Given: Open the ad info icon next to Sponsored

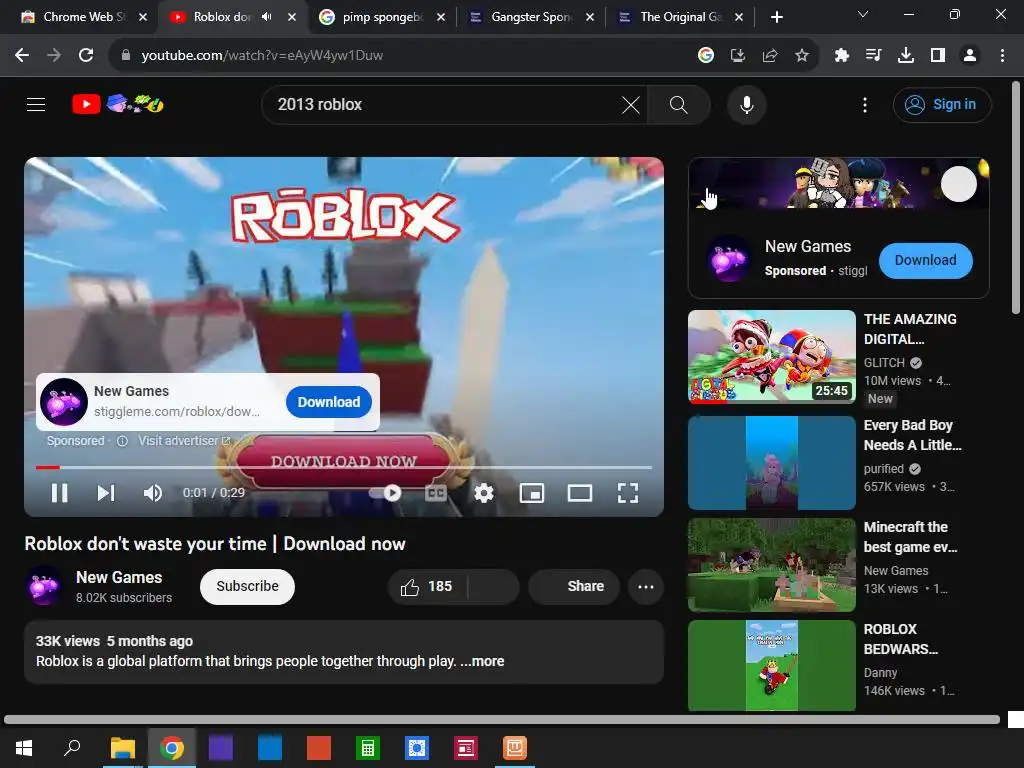Looking at the screenshot, I should click(x=122, y=441).
